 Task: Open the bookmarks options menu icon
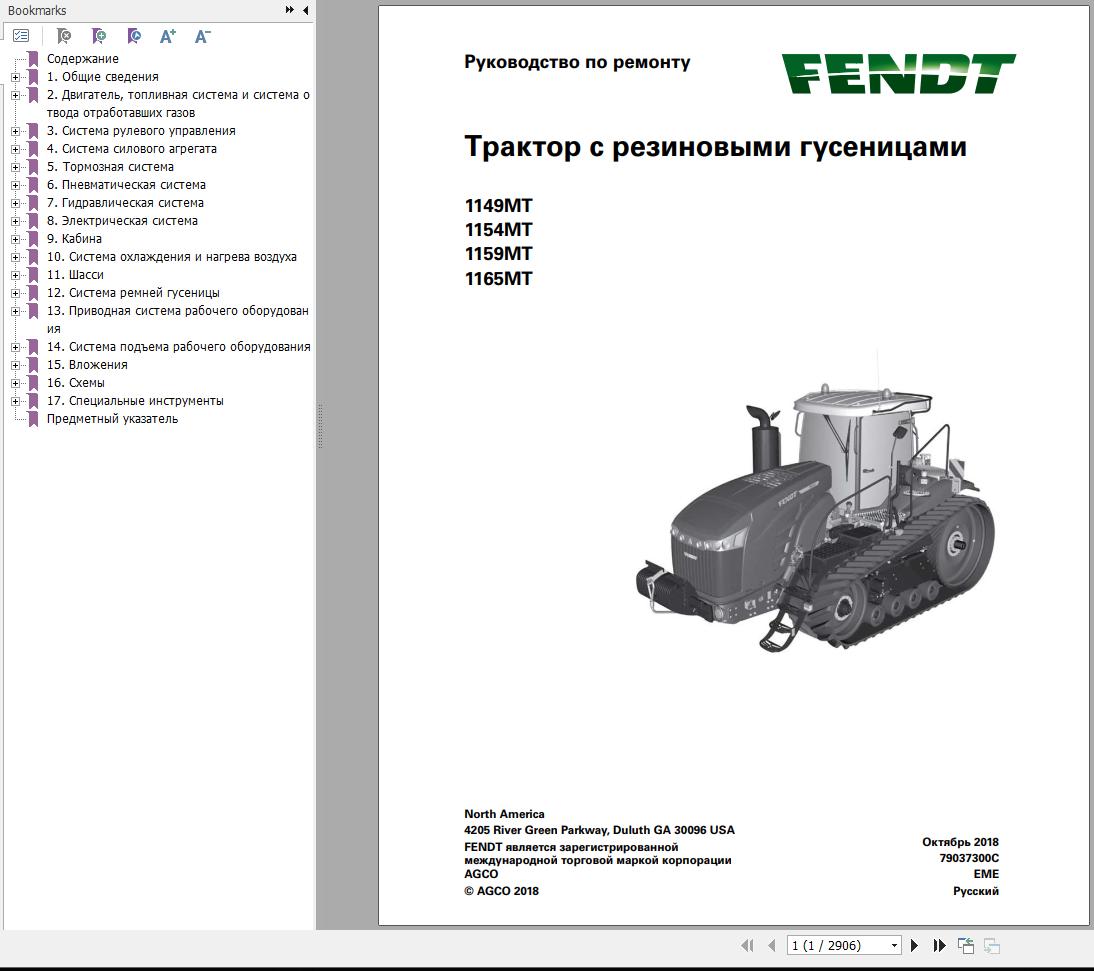[21, 36]
